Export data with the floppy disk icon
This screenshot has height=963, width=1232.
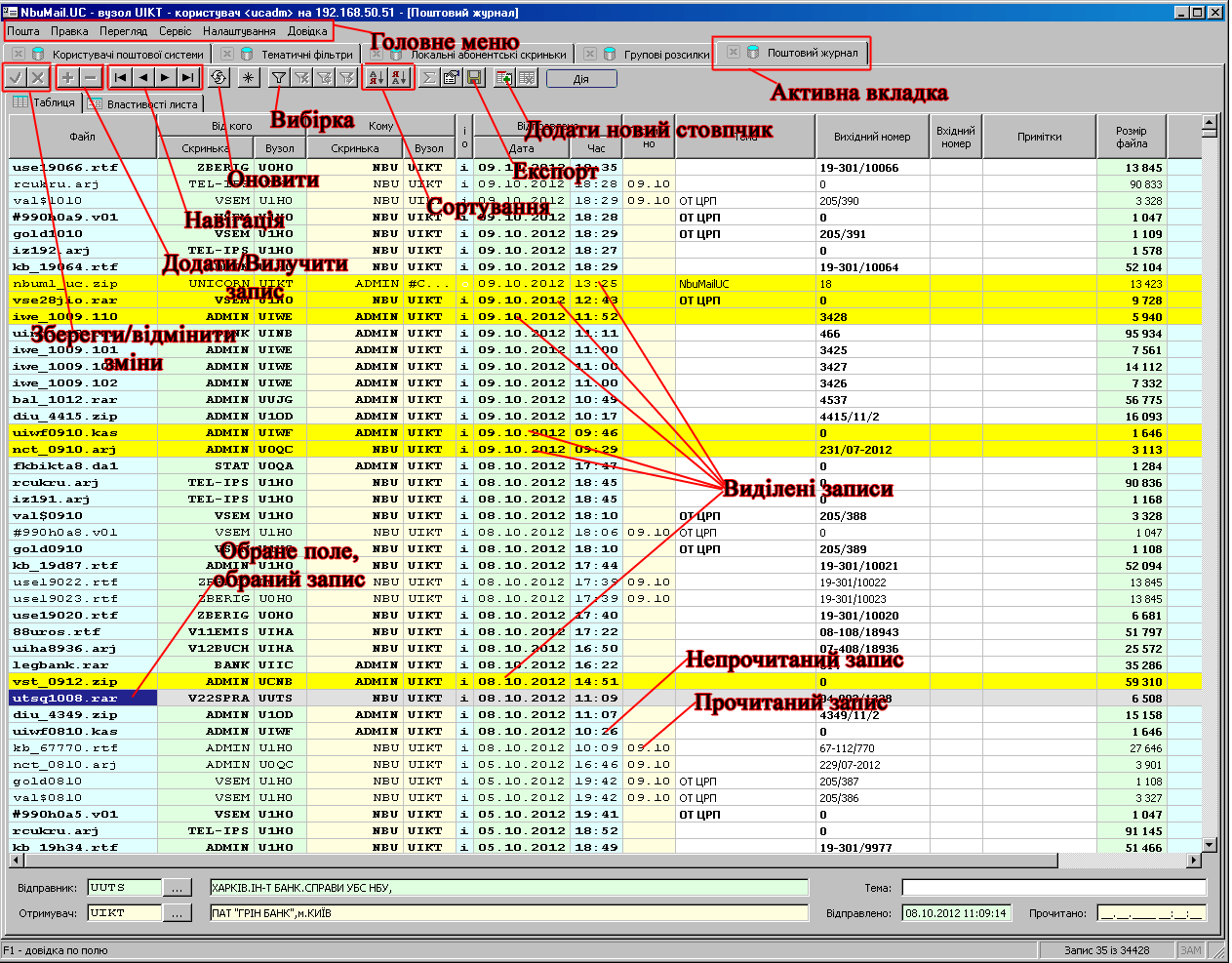[474, 77]
